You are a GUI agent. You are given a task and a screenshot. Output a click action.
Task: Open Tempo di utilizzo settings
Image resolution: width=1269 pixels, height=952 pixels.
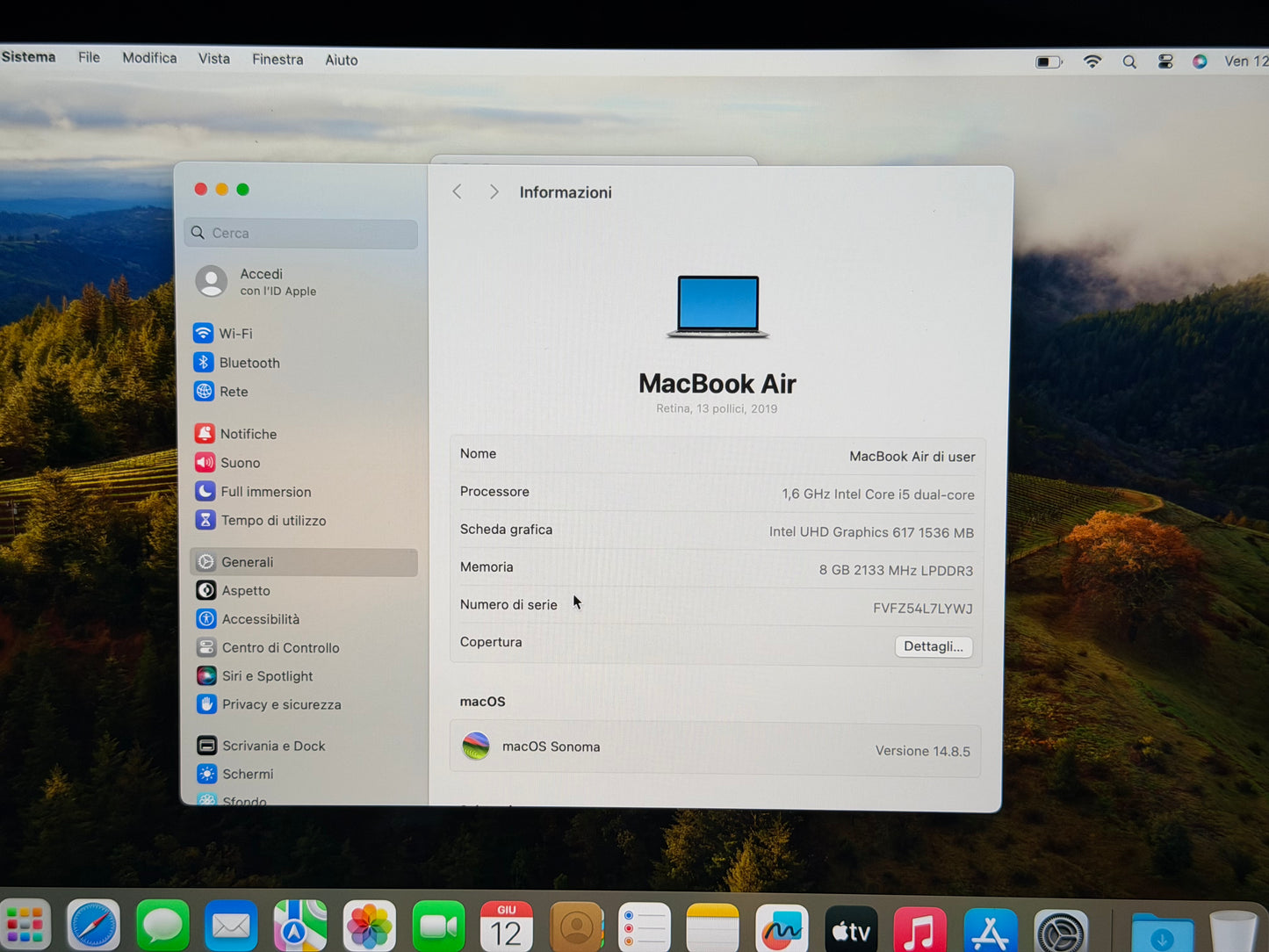pyautogui.click(x=261, y=521)
